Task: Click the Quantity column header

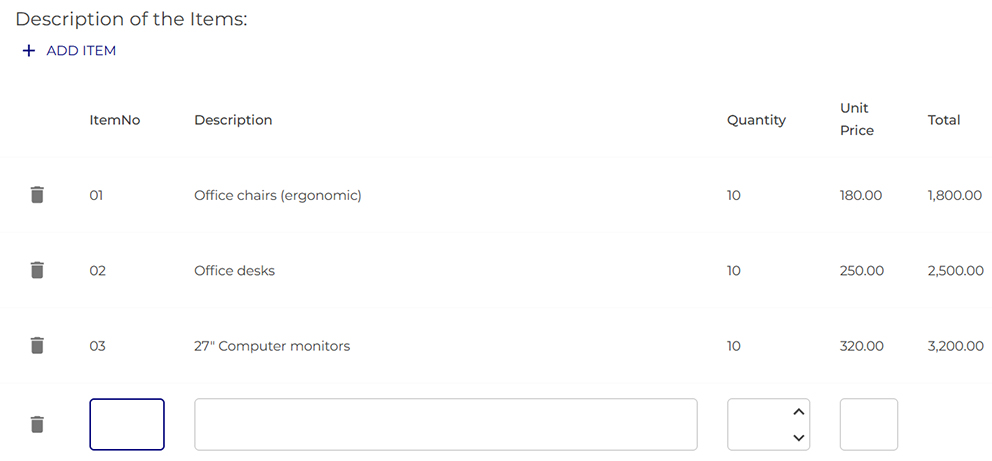Action: coord(756,120)
